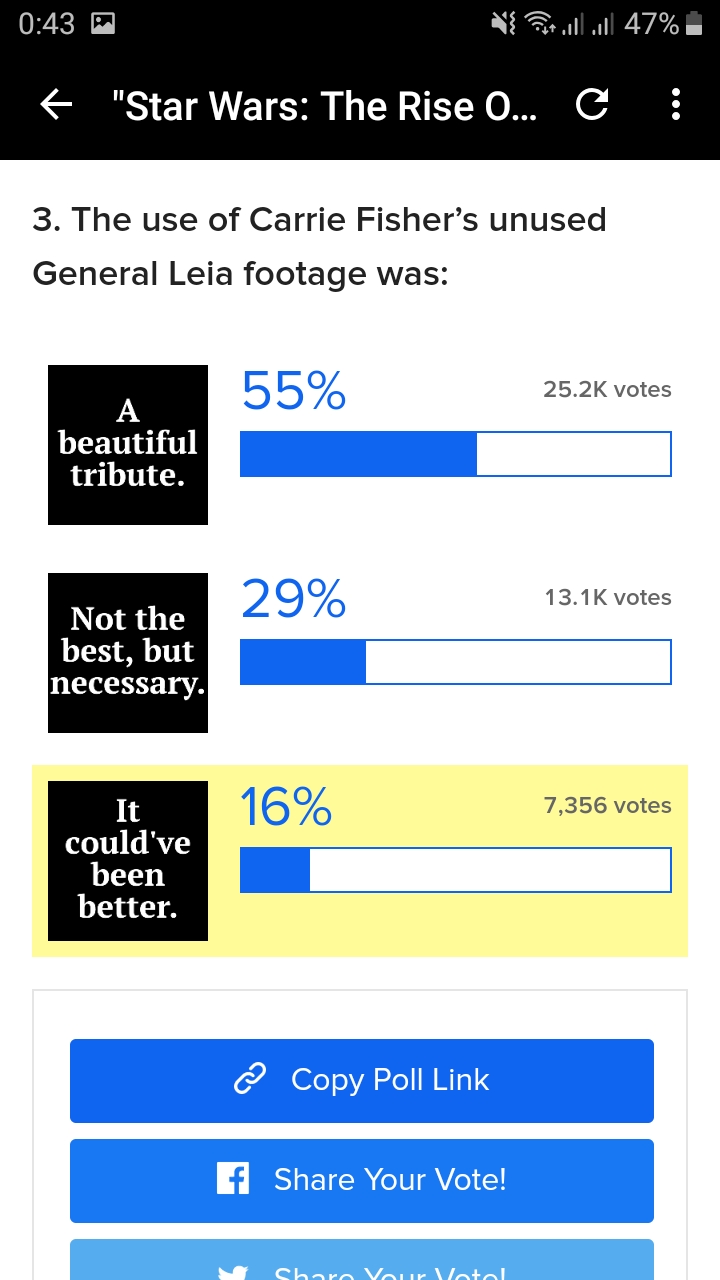Tap the gallery icon in status bar

pos(102,24)
